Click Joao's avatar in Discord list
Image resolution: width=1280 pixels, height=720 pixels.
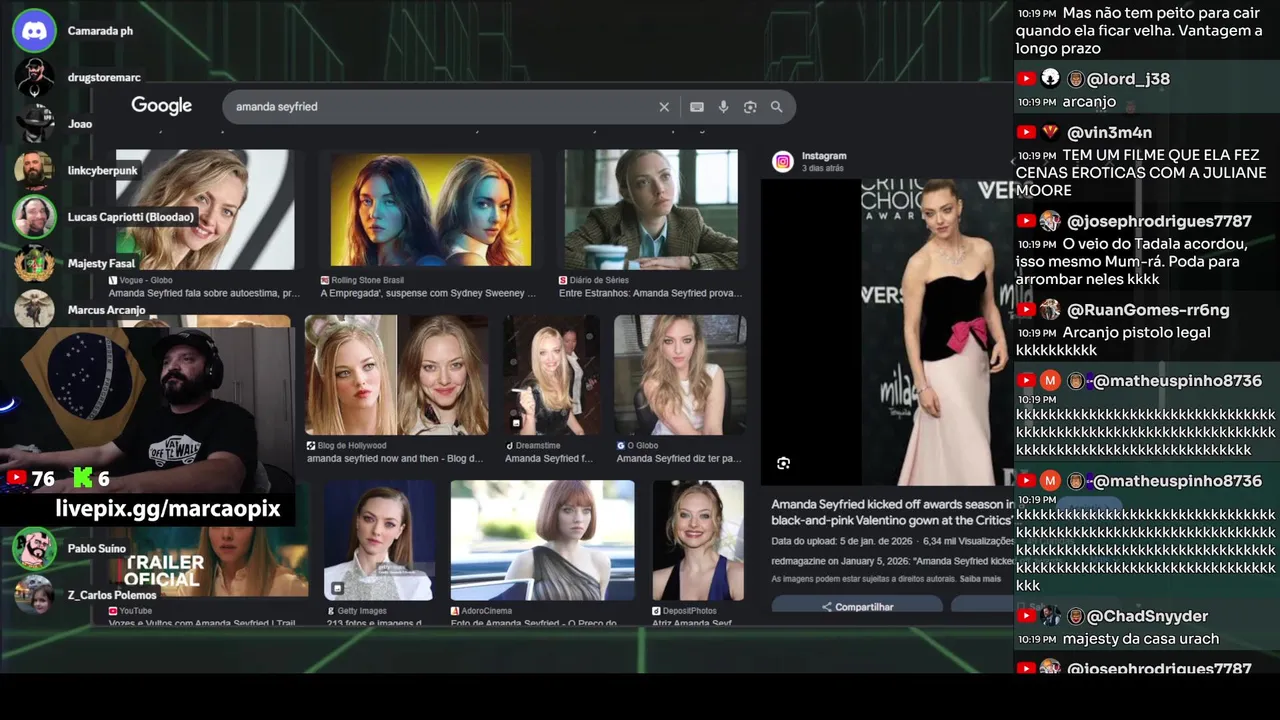pos(35,124)
